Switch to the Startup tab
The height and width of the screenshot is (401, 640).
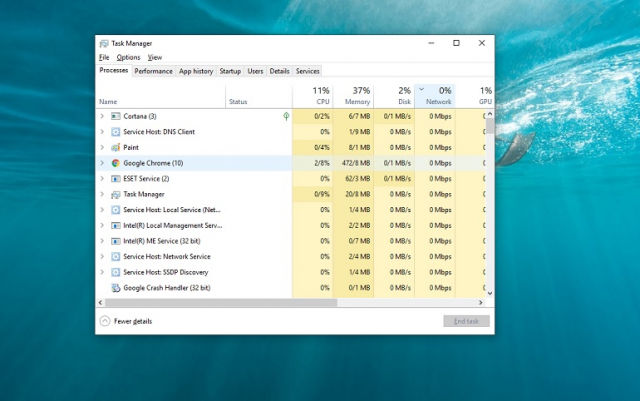[x=230, y=71]
